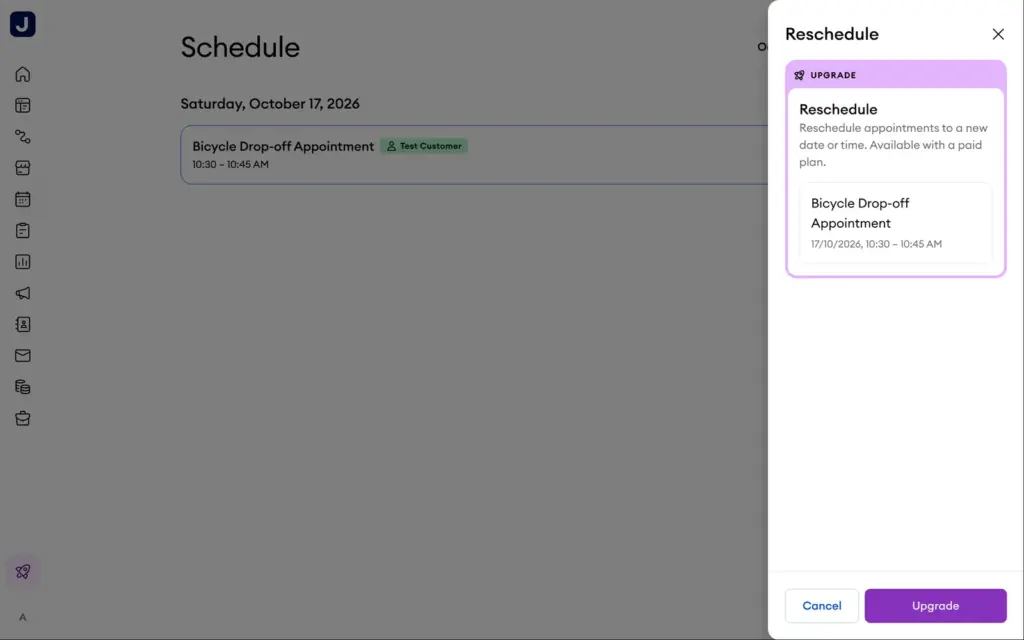Open the mail envelope sidebar icon
Viewport: 1024px width, 640px height.
23,356
